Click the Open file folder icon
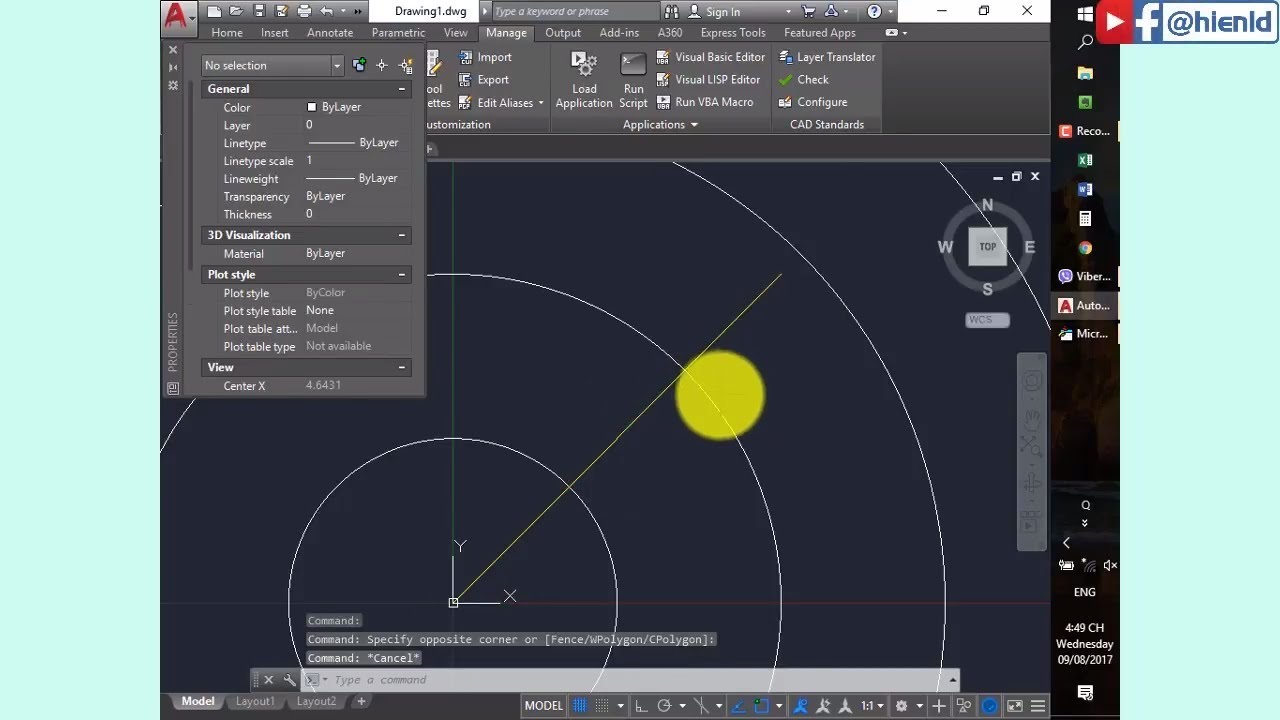Viewport: 1280px width, 720px height. [236, 11]
